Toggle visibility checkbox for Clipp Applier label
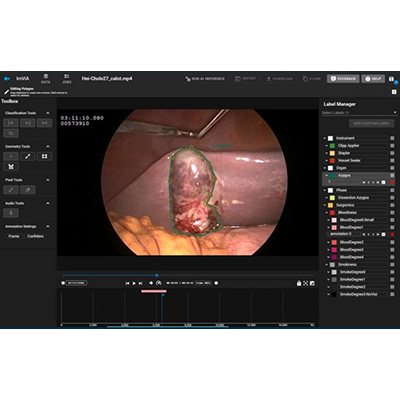This screenshot has width=400, height=400. tap(392, 146)
